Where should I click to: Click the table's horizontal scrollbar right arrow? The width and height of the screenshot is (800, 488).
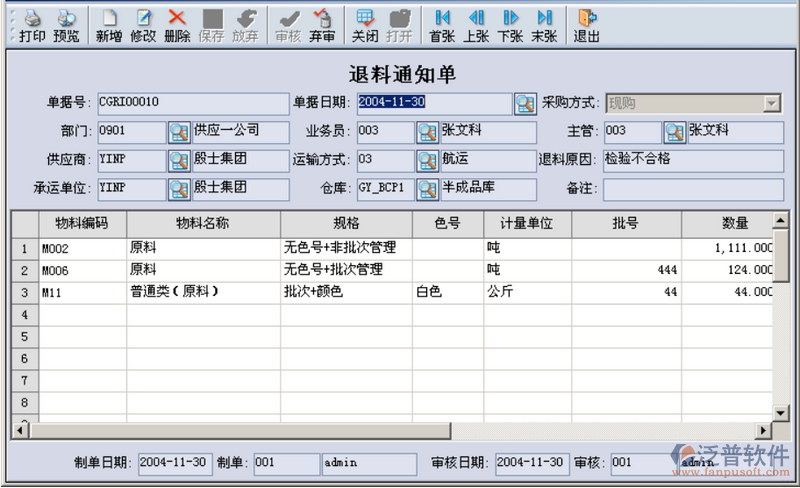tap(778, 430)
